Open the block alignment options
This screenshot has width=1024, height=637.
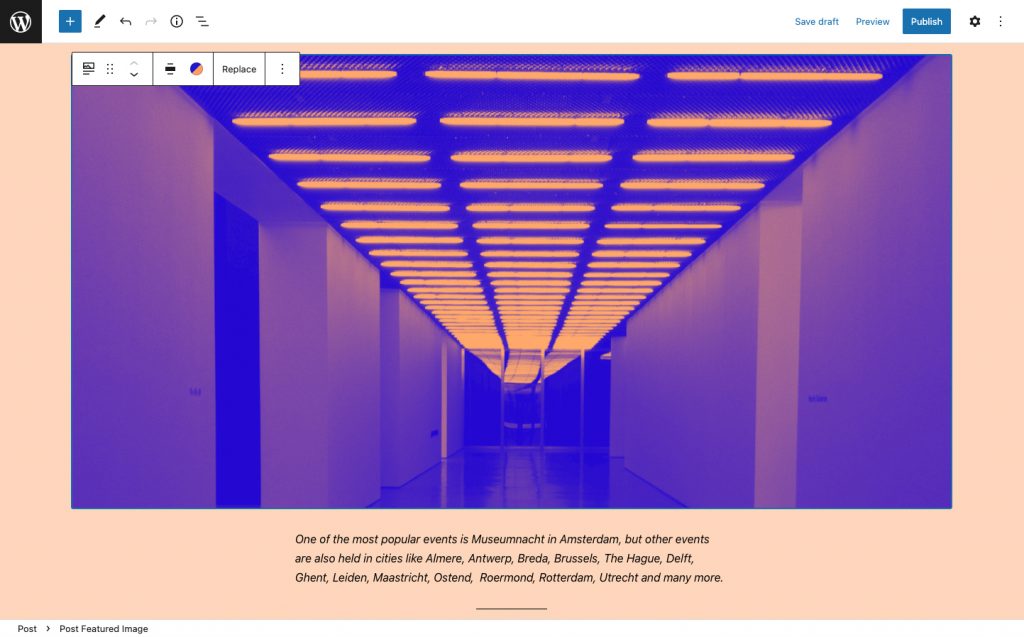tap(170, 69)
